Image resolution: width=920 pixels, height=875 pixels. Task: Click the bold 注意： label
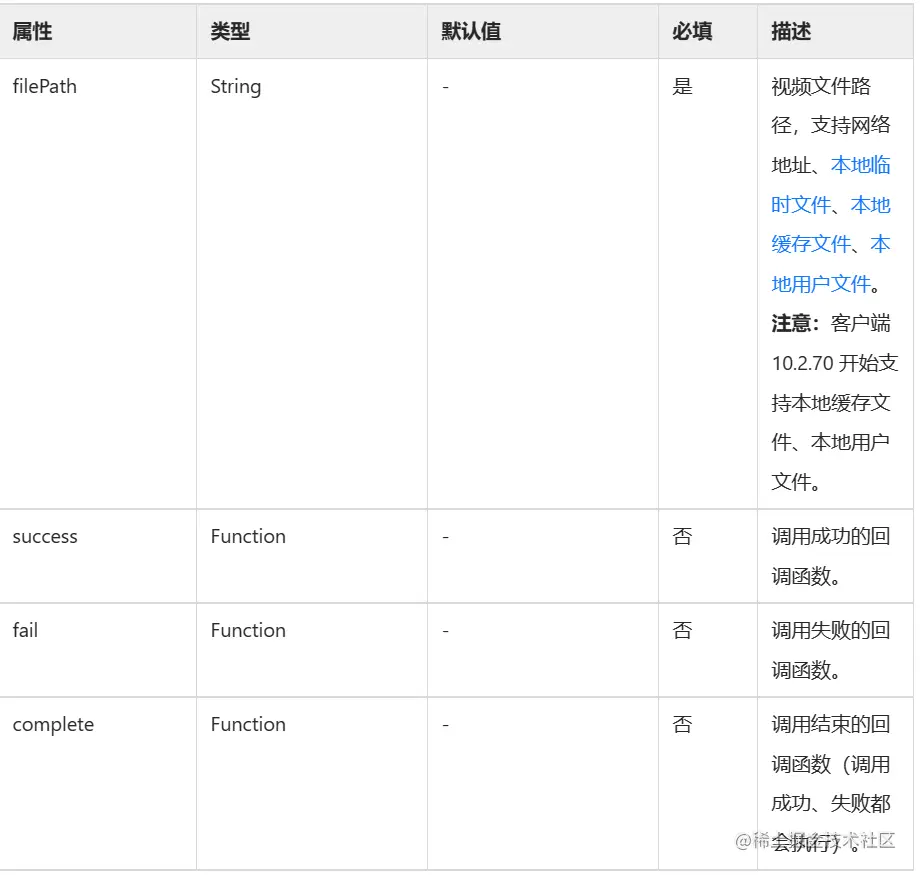tap(796, 323)
